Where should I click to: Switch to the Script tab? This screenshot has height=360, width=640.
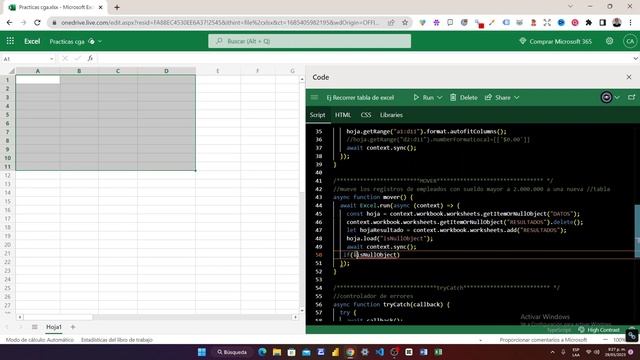(x=317, y=115)
